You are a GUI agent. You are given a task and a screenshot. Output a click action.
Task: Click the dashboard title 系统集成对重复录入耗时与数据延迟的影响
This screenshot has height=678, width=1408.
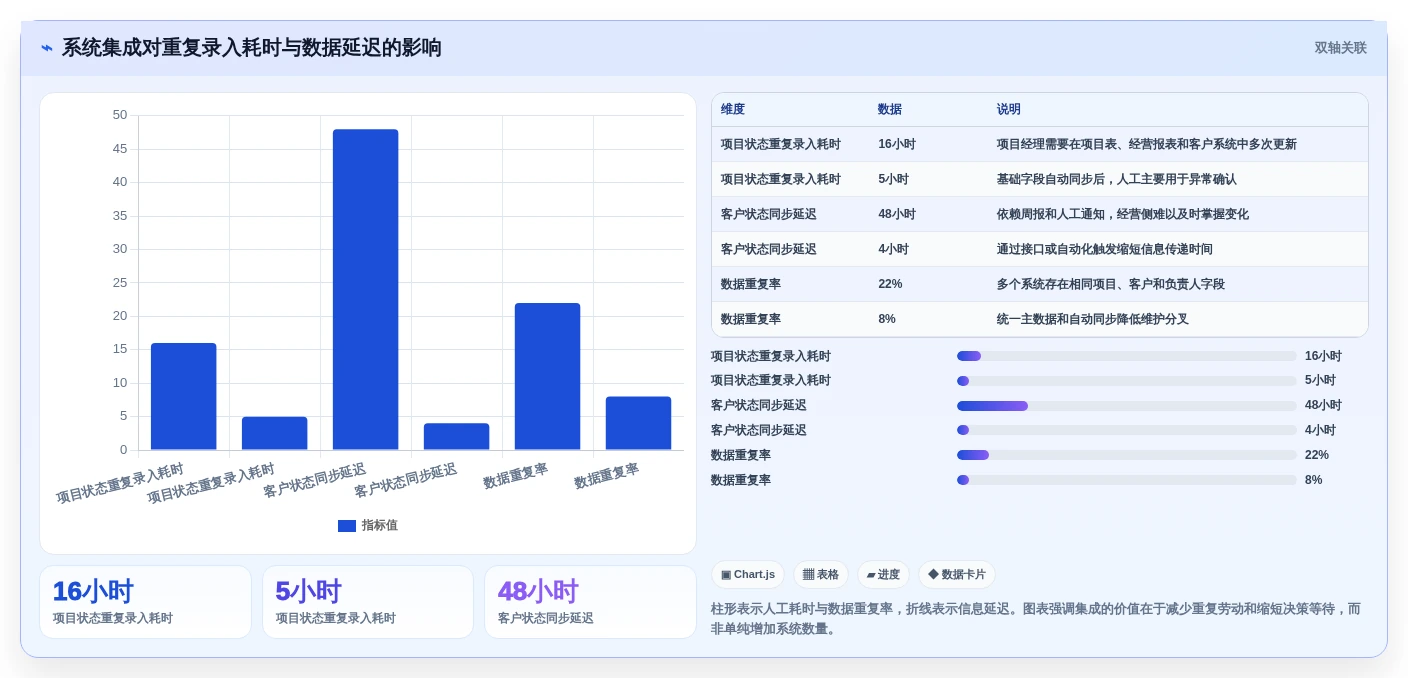(x=252, y=48)
